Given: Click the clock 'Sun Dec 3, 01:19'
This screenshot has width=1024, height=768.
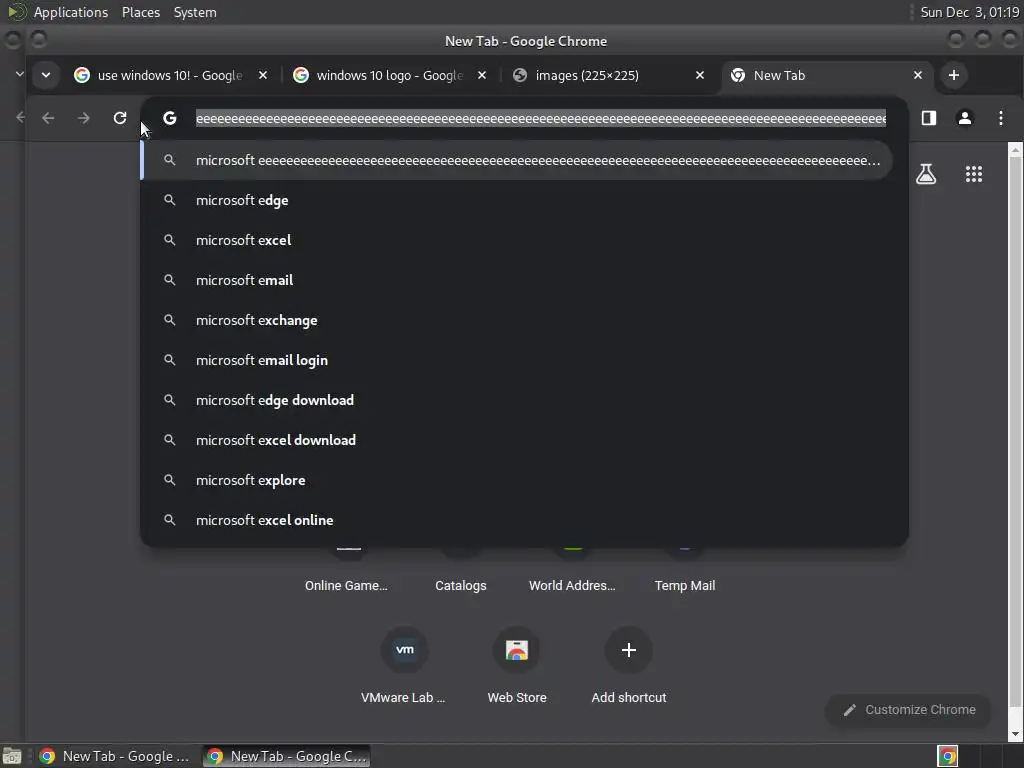Looking at the screenshot, I should [970, 12].
